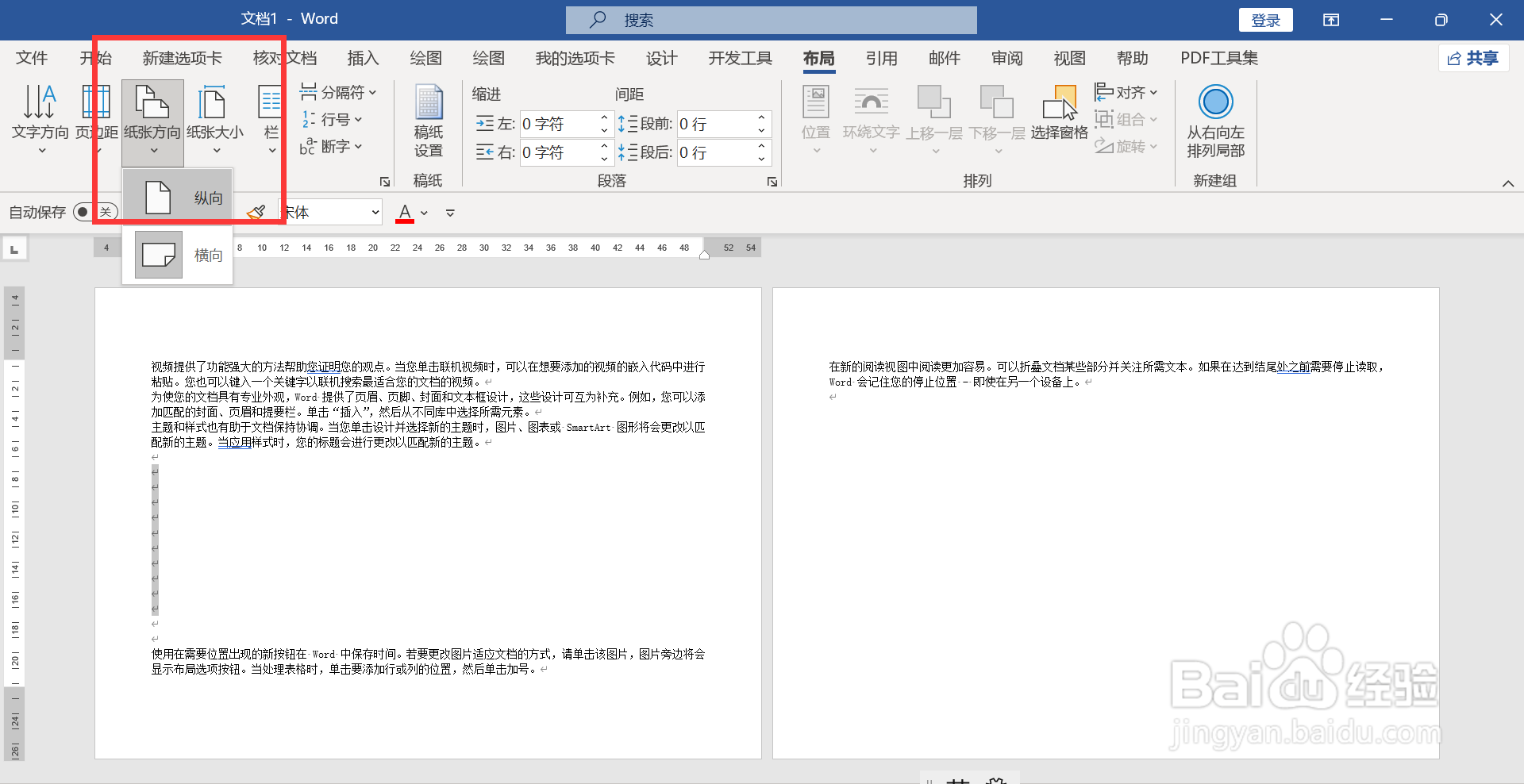Viewport: 1524px width, 784px height.
Task: Switch to the Review (审阅) tab
Action: [1007, 58]
